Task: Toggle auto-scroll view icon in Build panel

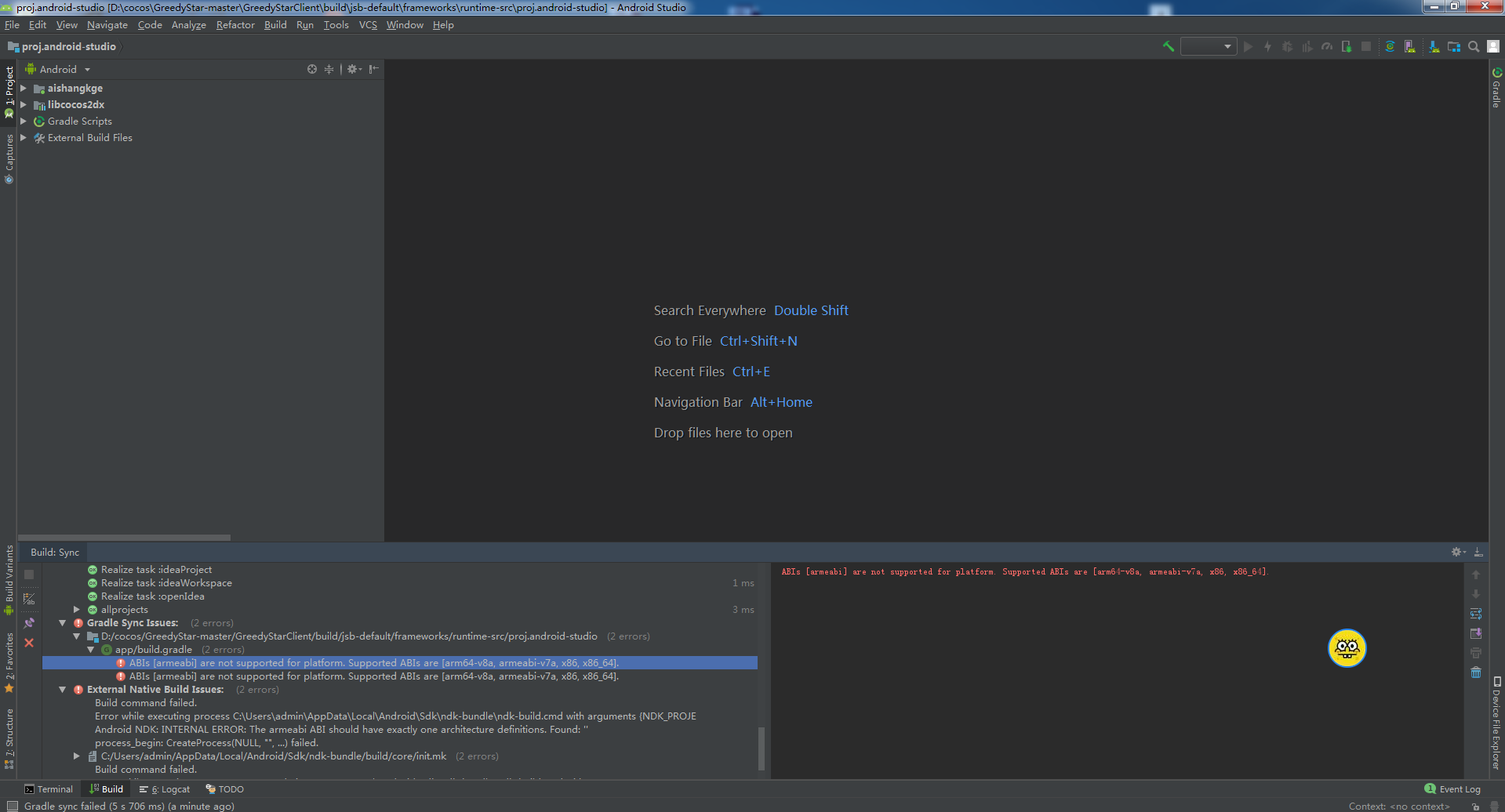Action: click(29, 600)
